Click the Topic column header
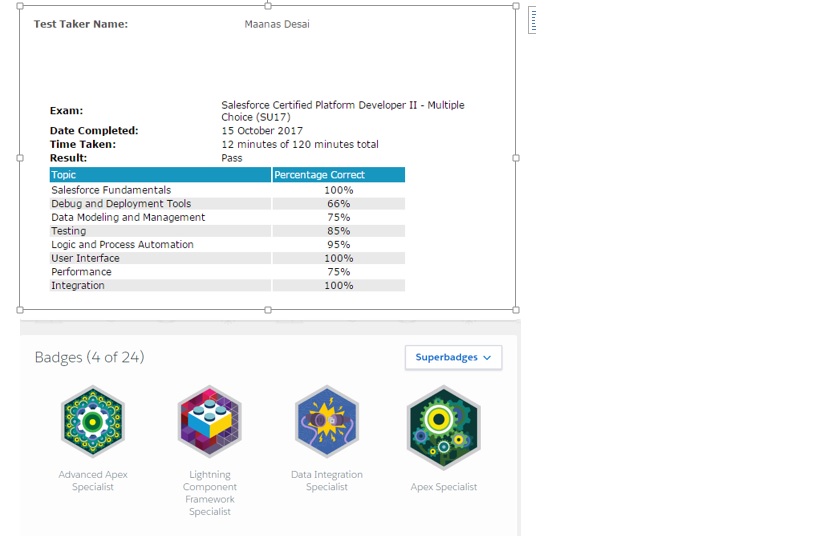Image resolution: width=819 pixels, height=536 pixels. (x=160, y=175)
